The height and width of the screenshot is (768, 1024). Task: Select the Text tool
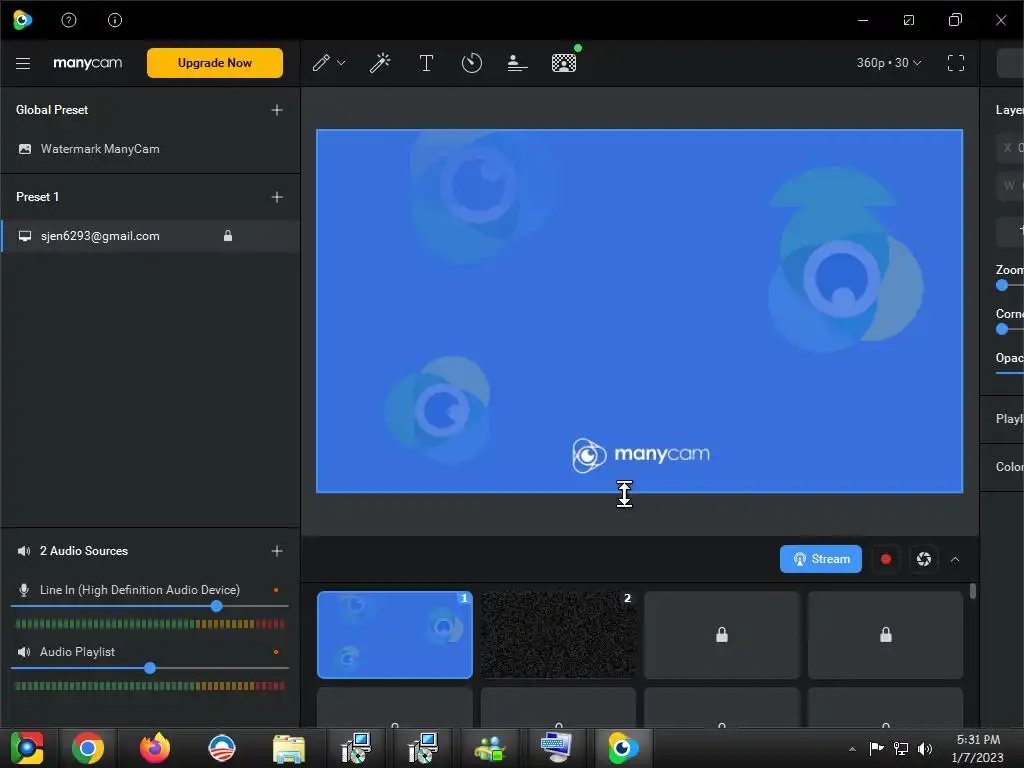426,63
